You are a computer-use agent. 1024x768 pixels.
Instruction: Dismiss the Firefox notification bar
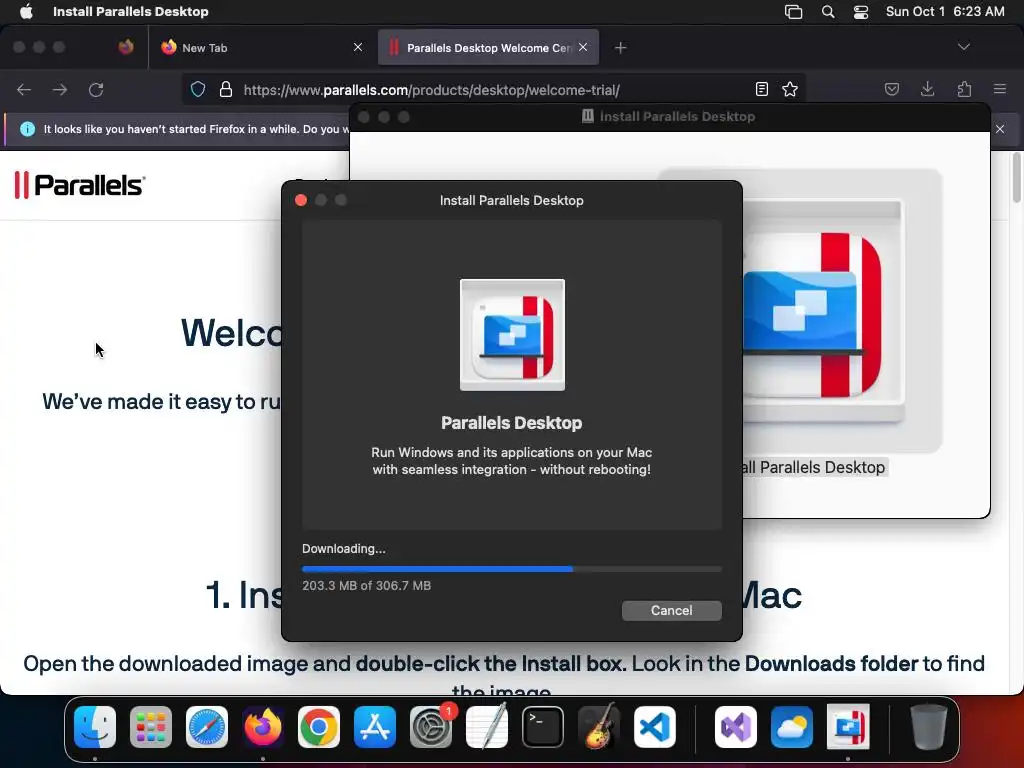(1000, 129)
